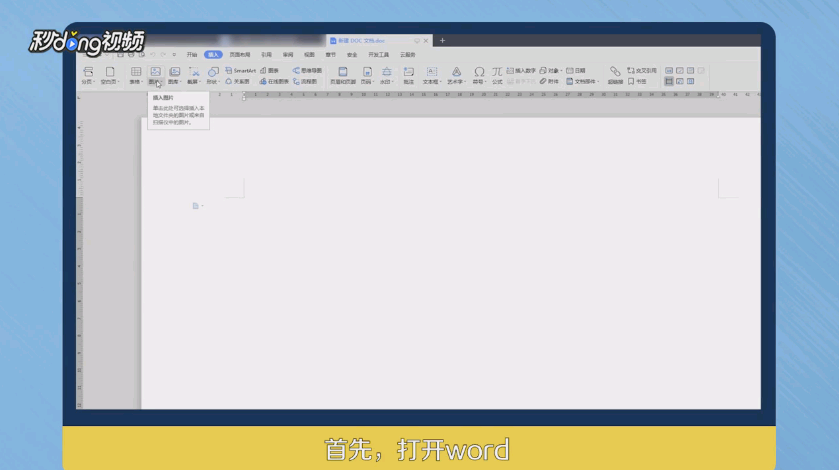The height and width of the screenshot is (470, 839).
Task: Open the Shapes (形状) icon
Action: (x=213, y=72)
